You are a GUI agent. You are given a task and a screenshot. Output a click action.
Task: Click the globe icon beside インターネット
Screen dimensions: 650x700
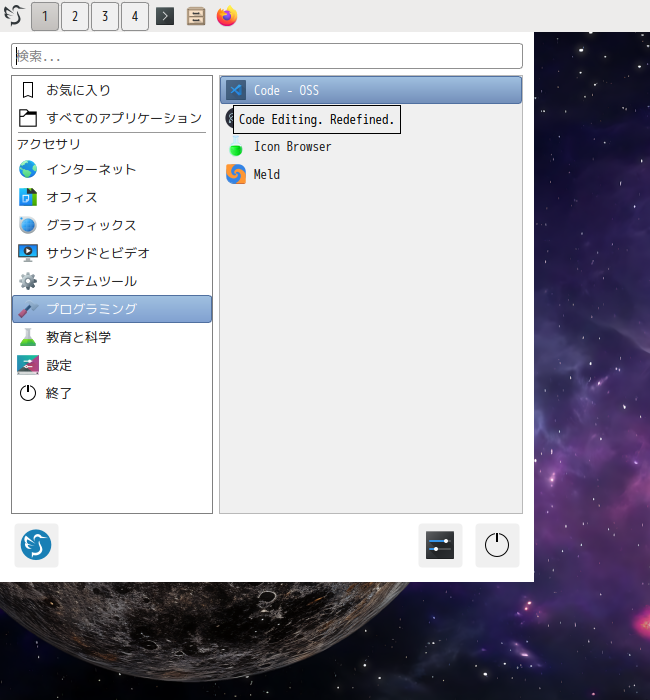point(28,169)
